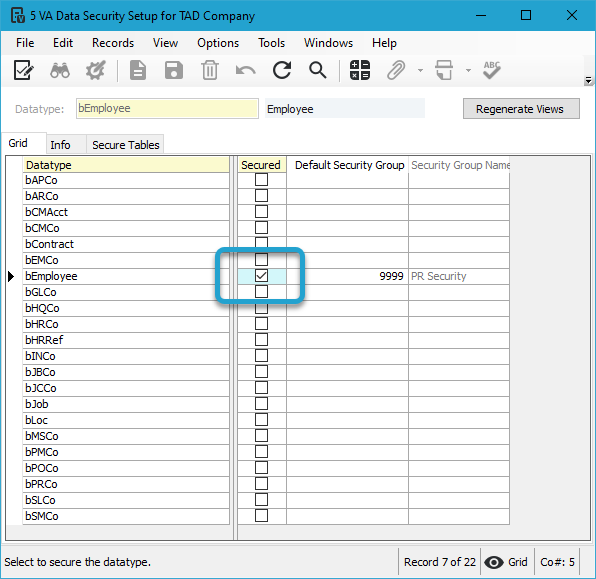Open the Tools menu
Viewport: 596px width, 579px height.
[x=271, y=43]
